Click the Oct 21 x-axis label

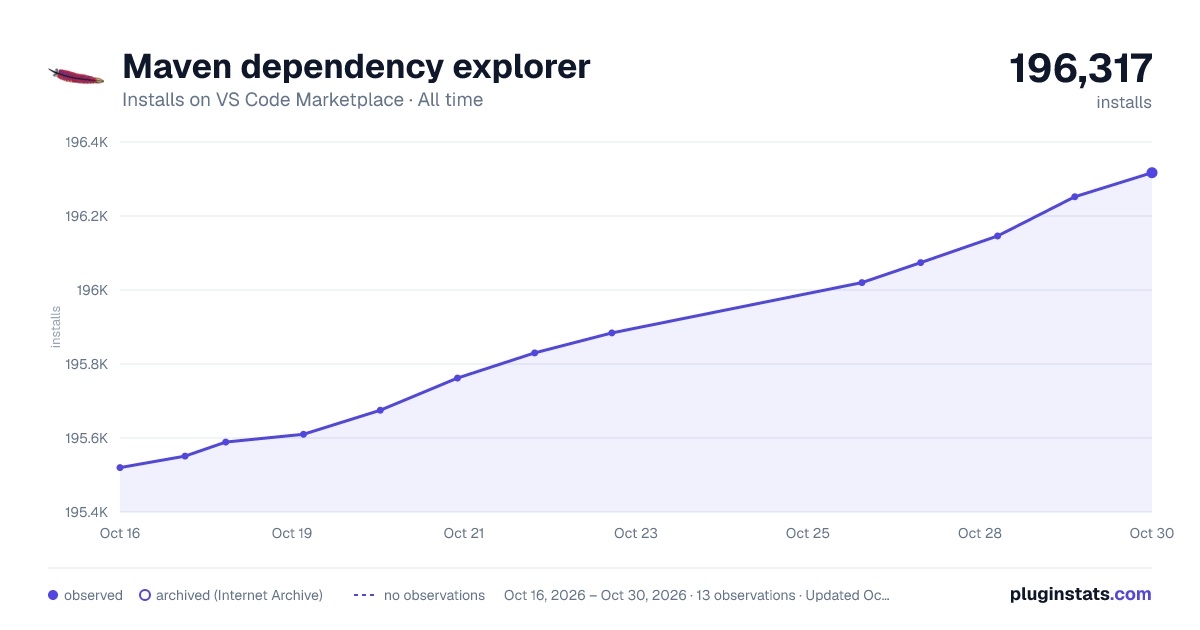464,533
